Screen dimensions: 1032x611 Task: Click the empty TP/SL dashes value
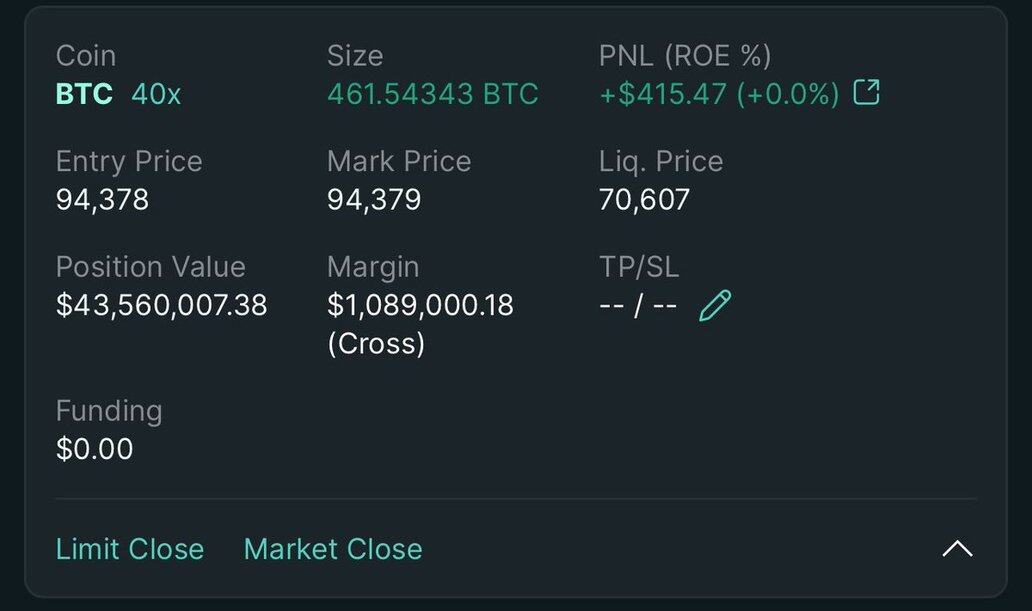click(638, 305)
